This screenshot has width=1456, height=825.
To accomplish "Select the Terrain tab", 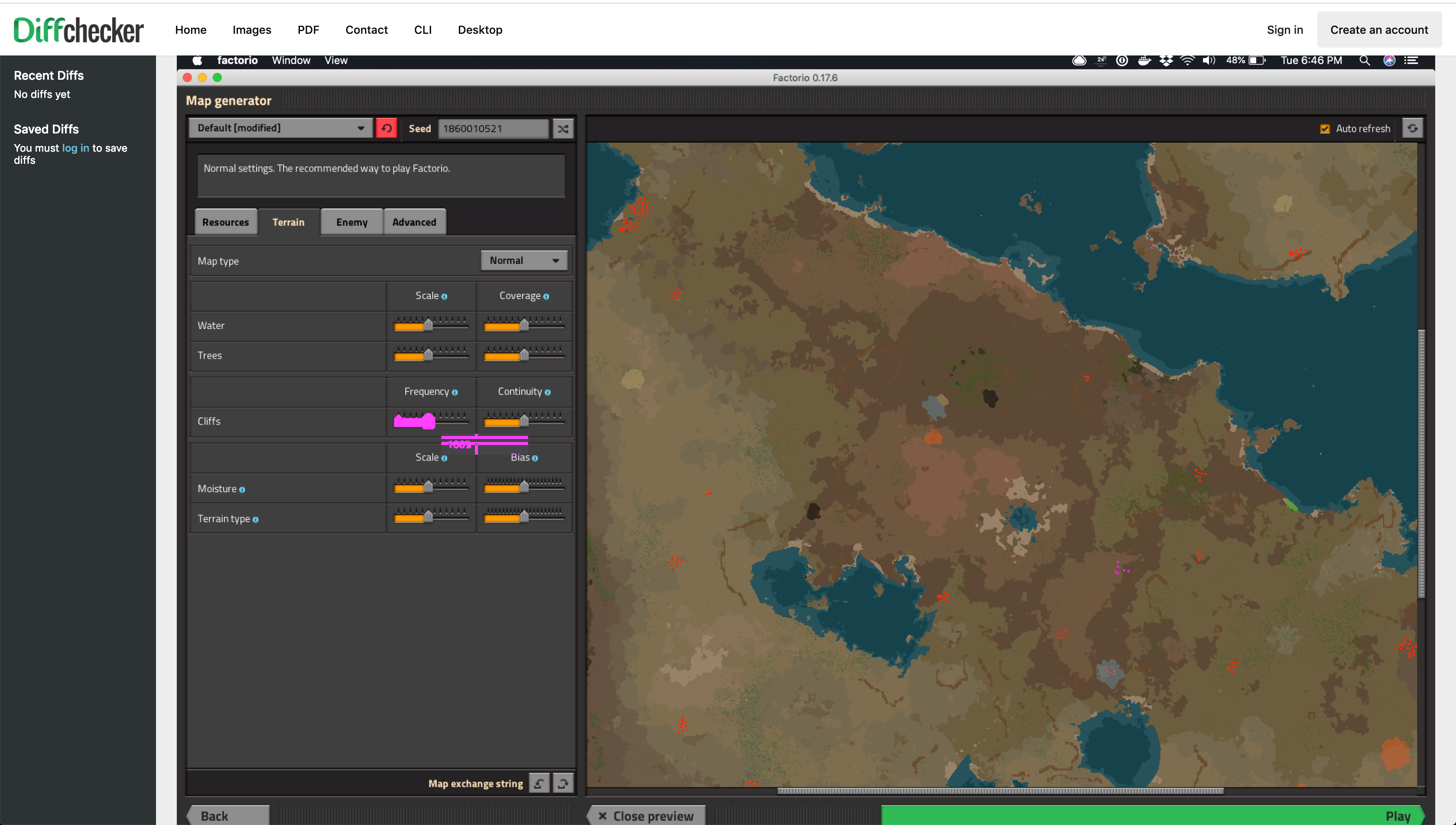I will [x=288, y=222].
